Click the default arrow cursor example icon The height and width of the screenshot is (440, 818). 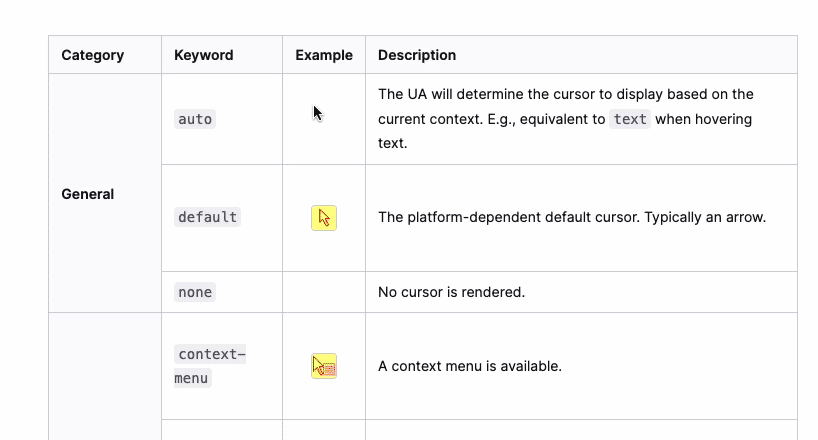click(x=323, y=218)
